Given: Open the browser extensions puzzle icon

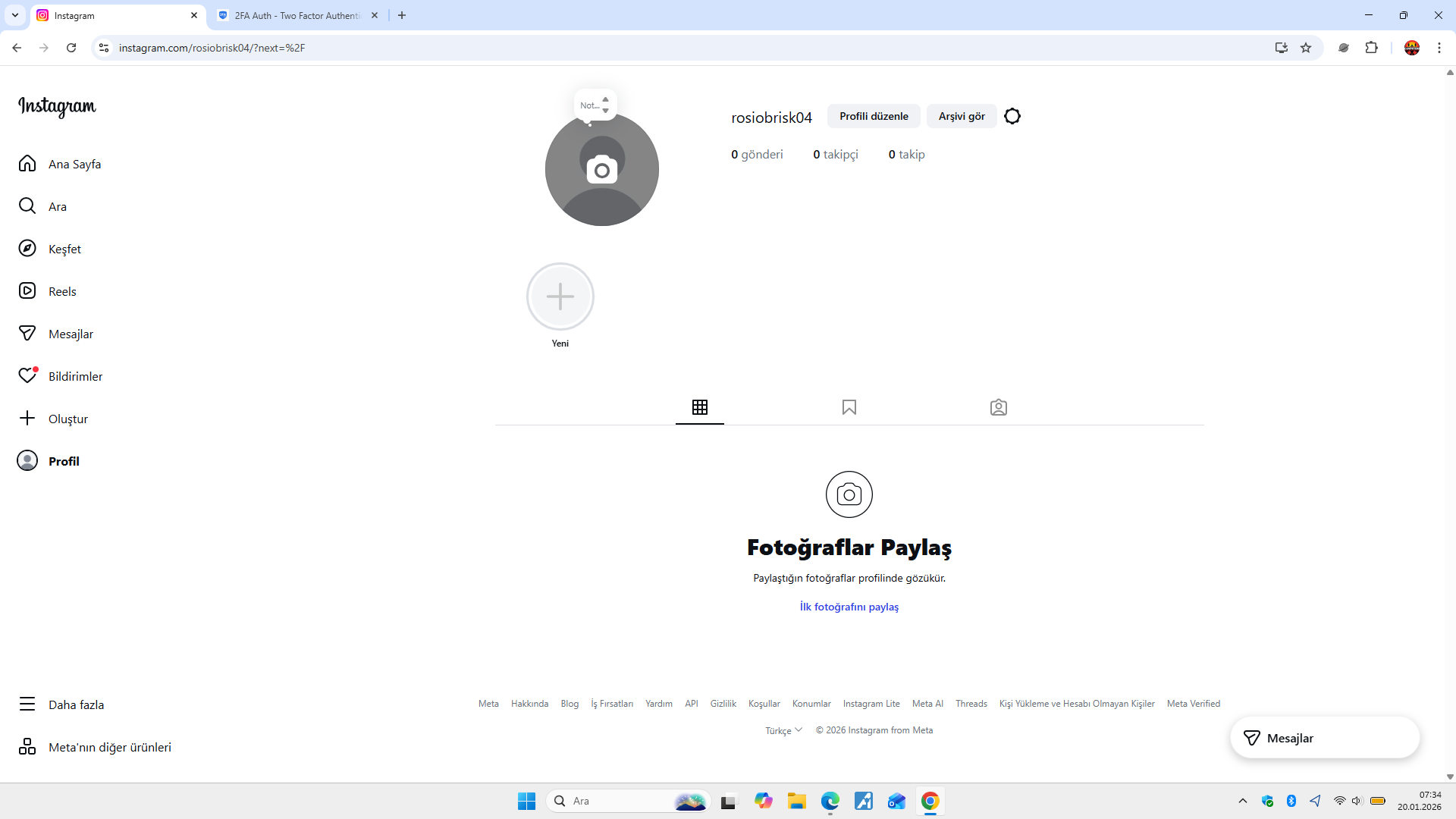Looking at the screenshot, I should coord(1371,48).
